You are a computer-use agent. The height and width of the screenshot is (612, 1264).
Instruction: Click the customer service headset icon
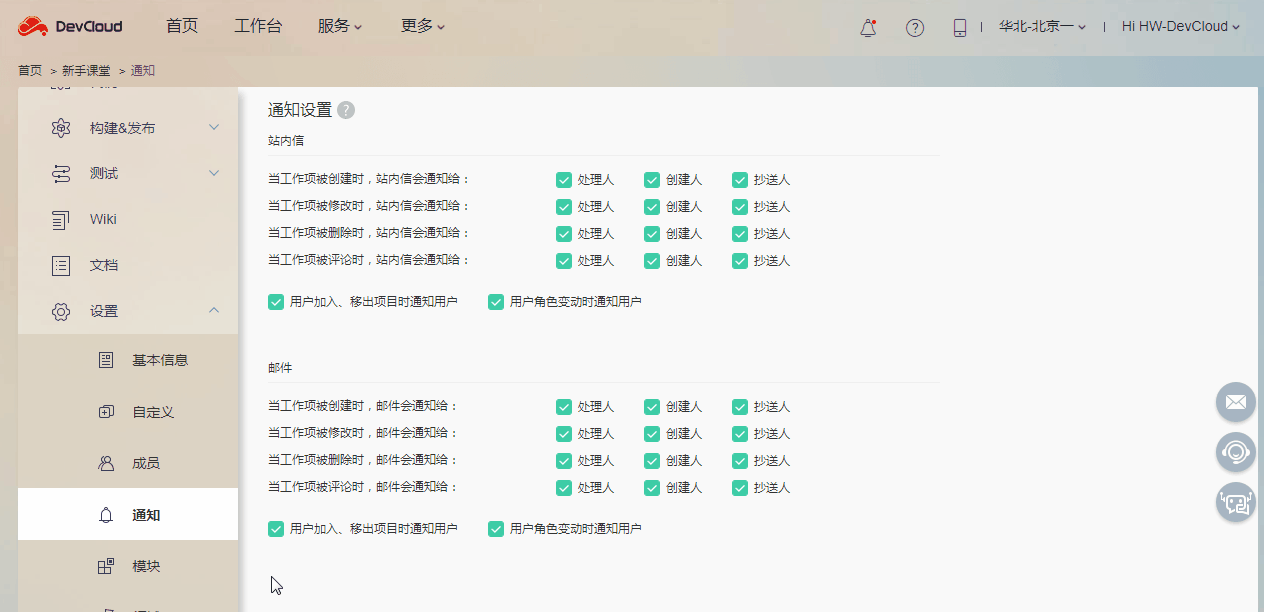point(1235,452)
